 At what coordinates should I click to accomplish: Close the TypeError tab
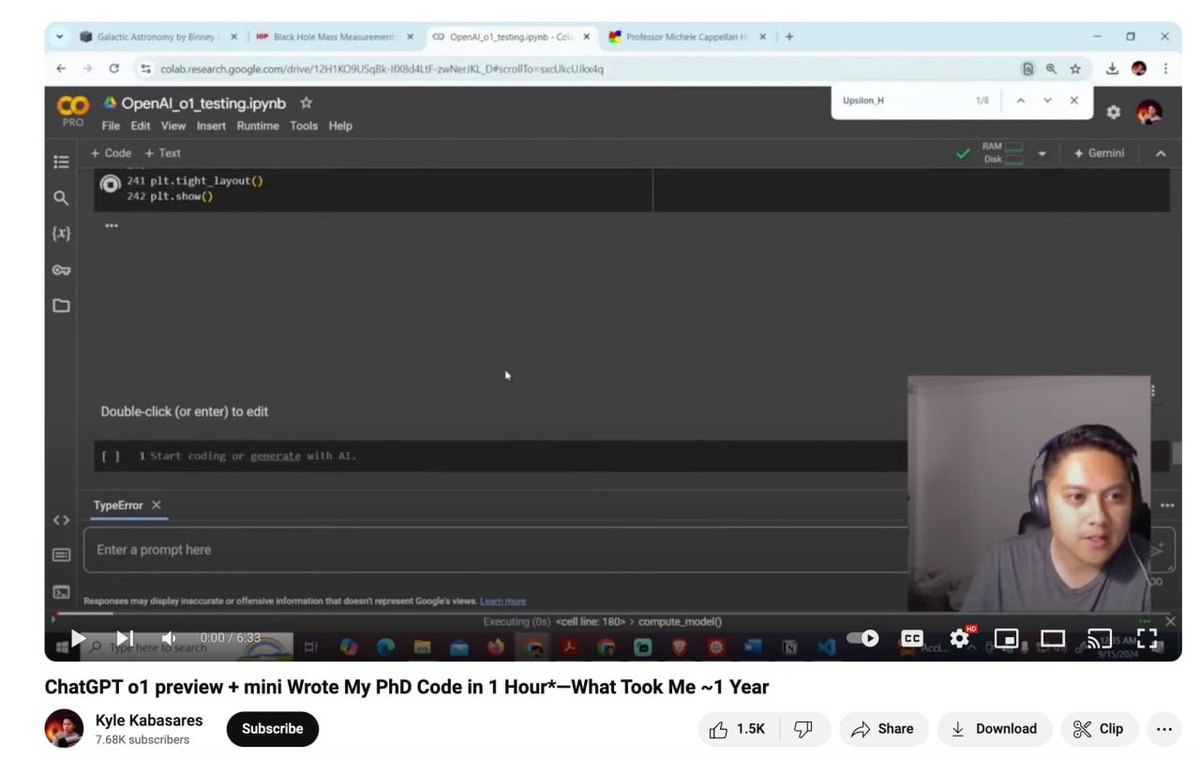tap(156, 505)
